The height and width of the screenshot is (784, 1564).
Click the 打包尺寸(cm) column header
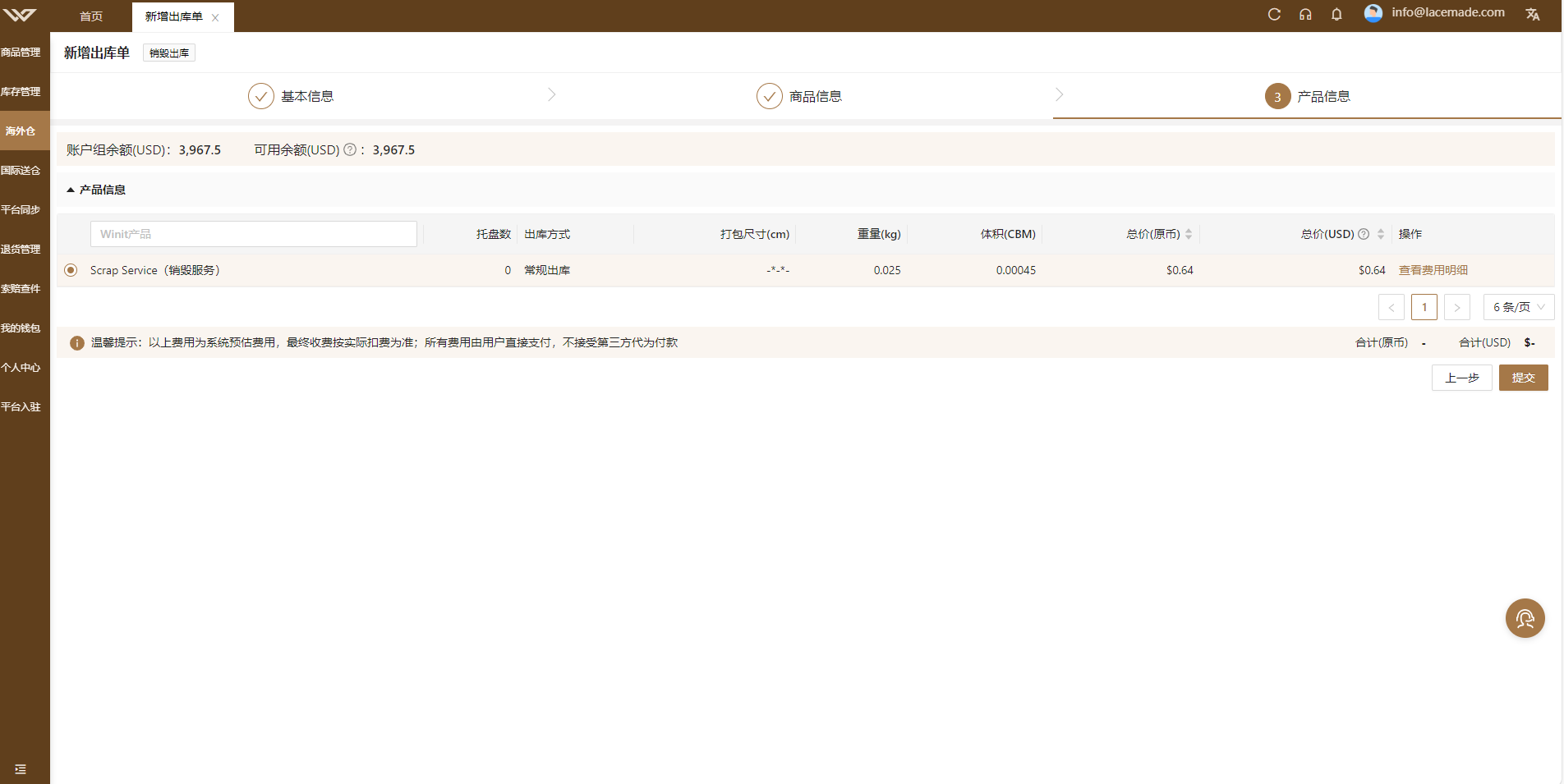(755, 234)
